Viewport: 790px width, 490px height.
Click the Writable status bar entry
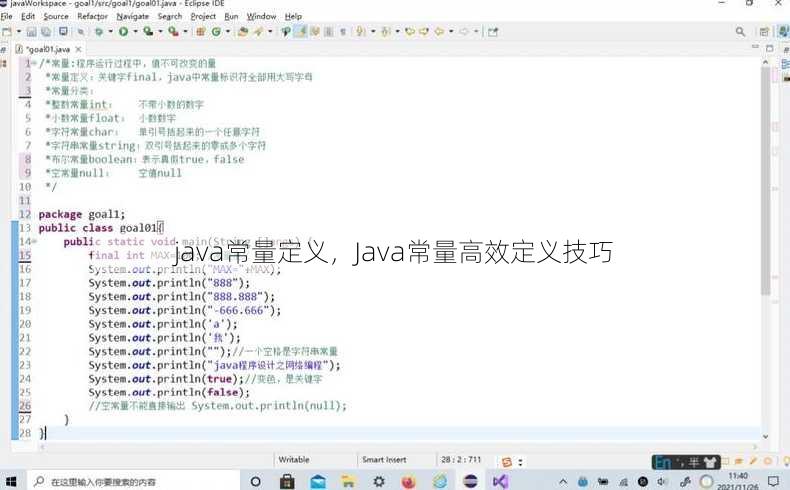click(294, 459)
